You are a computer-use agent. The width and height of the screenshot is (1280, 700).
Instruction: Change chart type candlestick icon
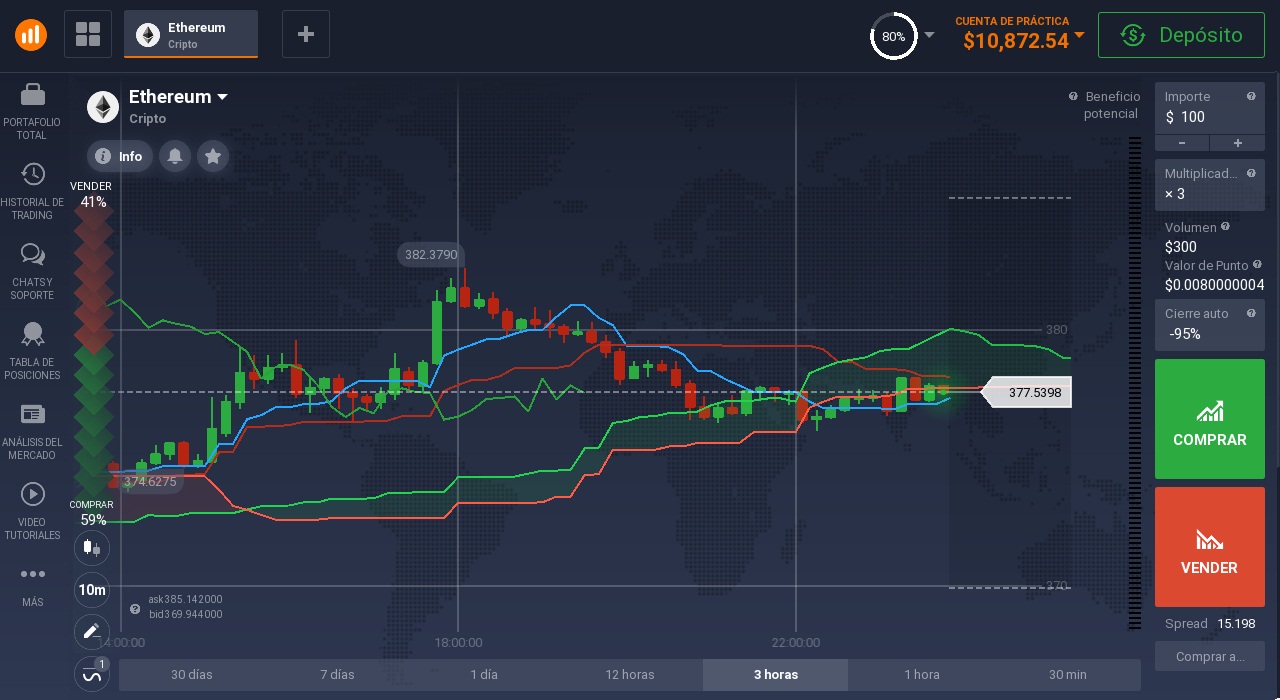pyautogui.click(x=92, y=547)
